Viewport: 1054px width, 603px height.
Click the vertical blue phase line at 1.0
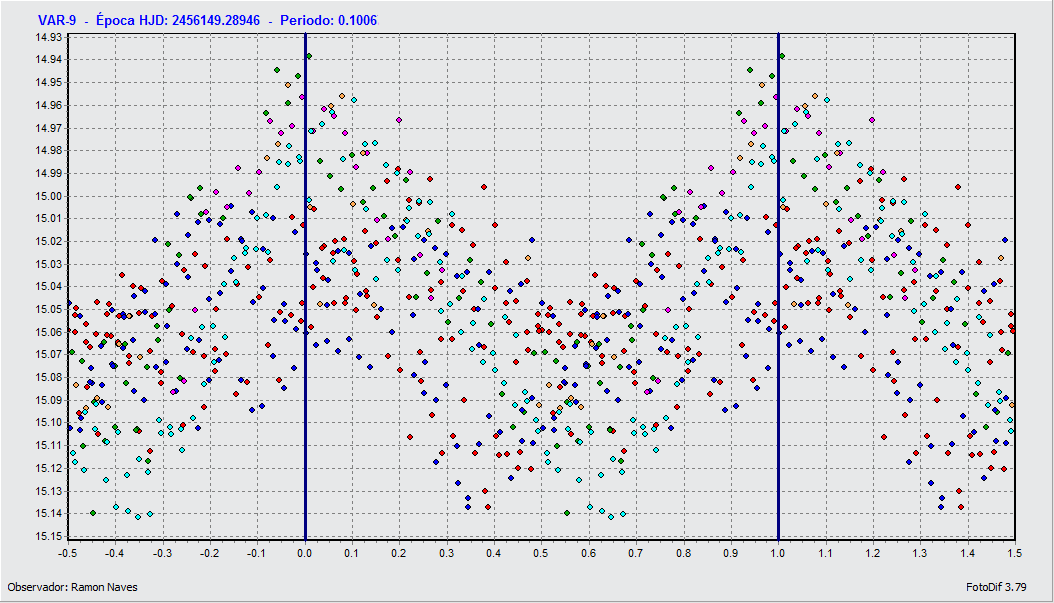pos(778,287)
